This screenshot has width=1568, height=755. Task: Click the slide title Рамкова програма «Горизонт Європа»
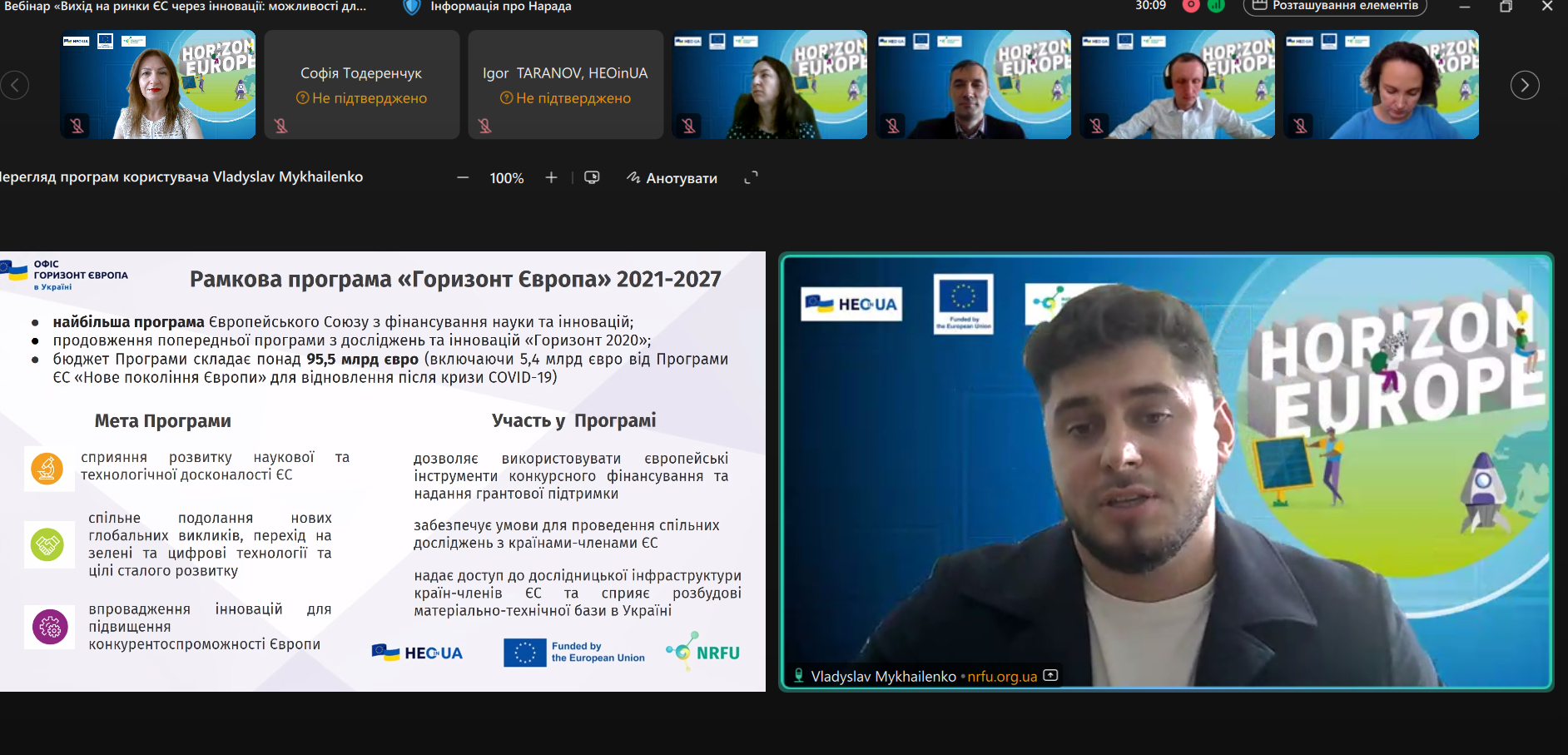click(x=455, y=279)
